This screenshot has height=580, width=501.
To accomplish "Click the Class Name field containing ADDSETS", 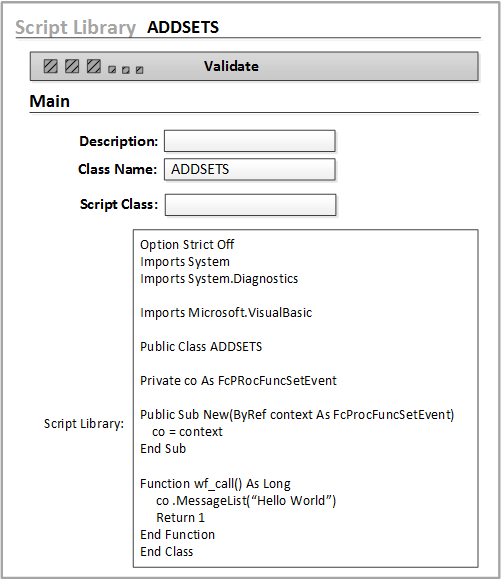I will click(x=250, y=169).
